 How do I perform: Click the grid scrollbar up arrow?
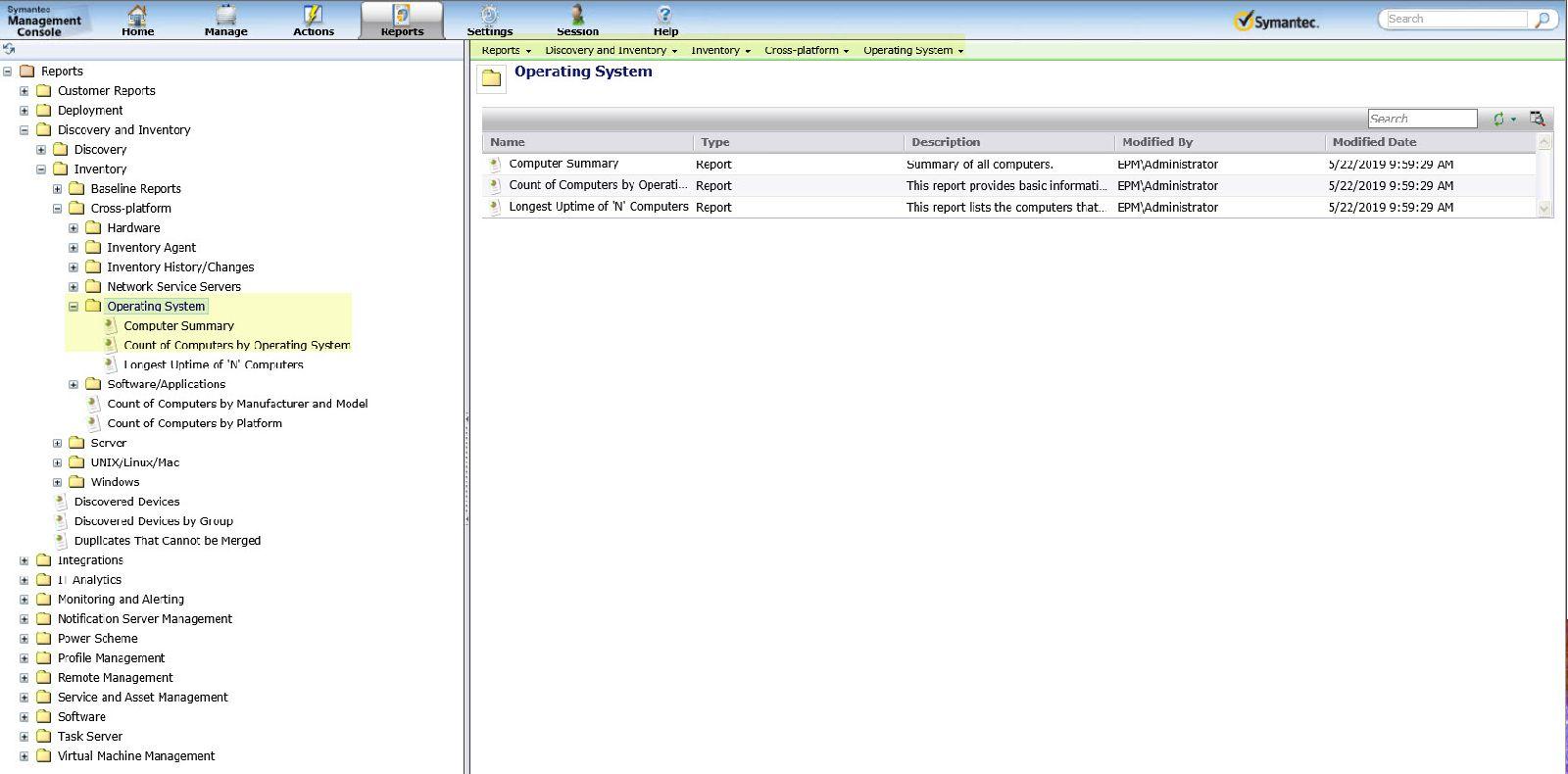point(1544,142)
